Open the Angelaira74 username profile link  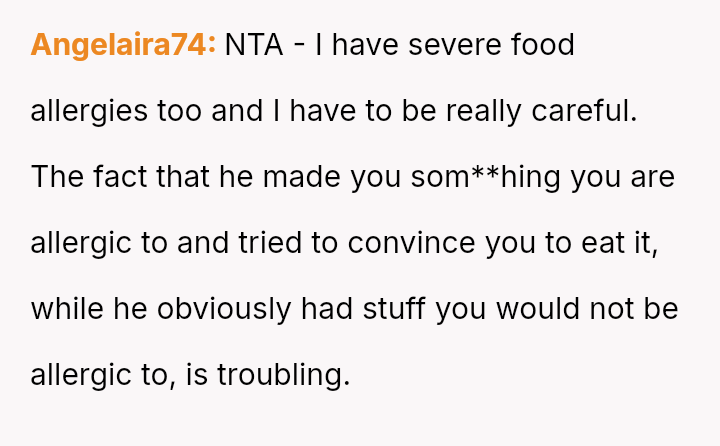coord(123,46)
